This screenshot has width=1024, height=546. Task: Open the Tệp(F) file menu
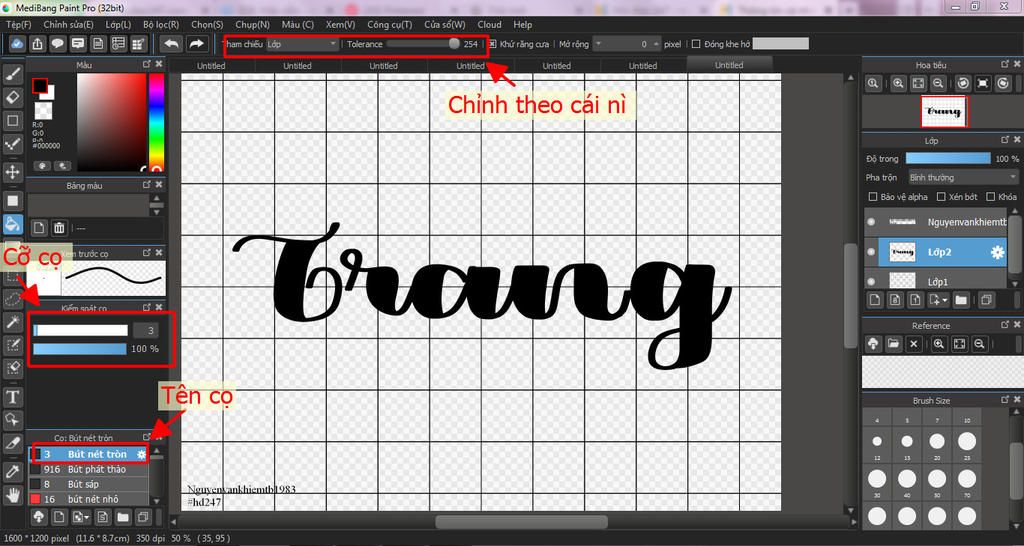(x=18, y=24)
